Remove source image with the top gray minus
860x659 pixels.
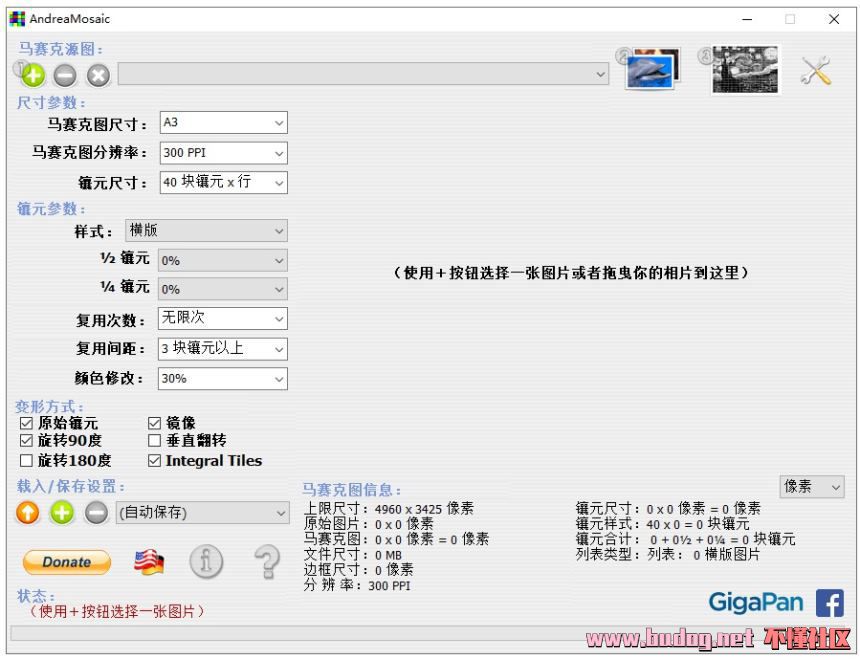click(x=65, y=76)
